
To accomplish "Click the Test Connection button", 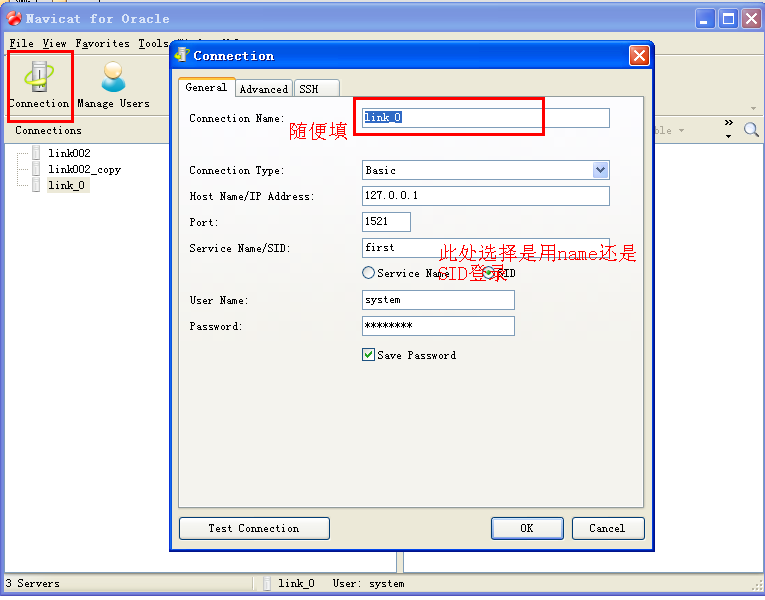I will [254, 528].
